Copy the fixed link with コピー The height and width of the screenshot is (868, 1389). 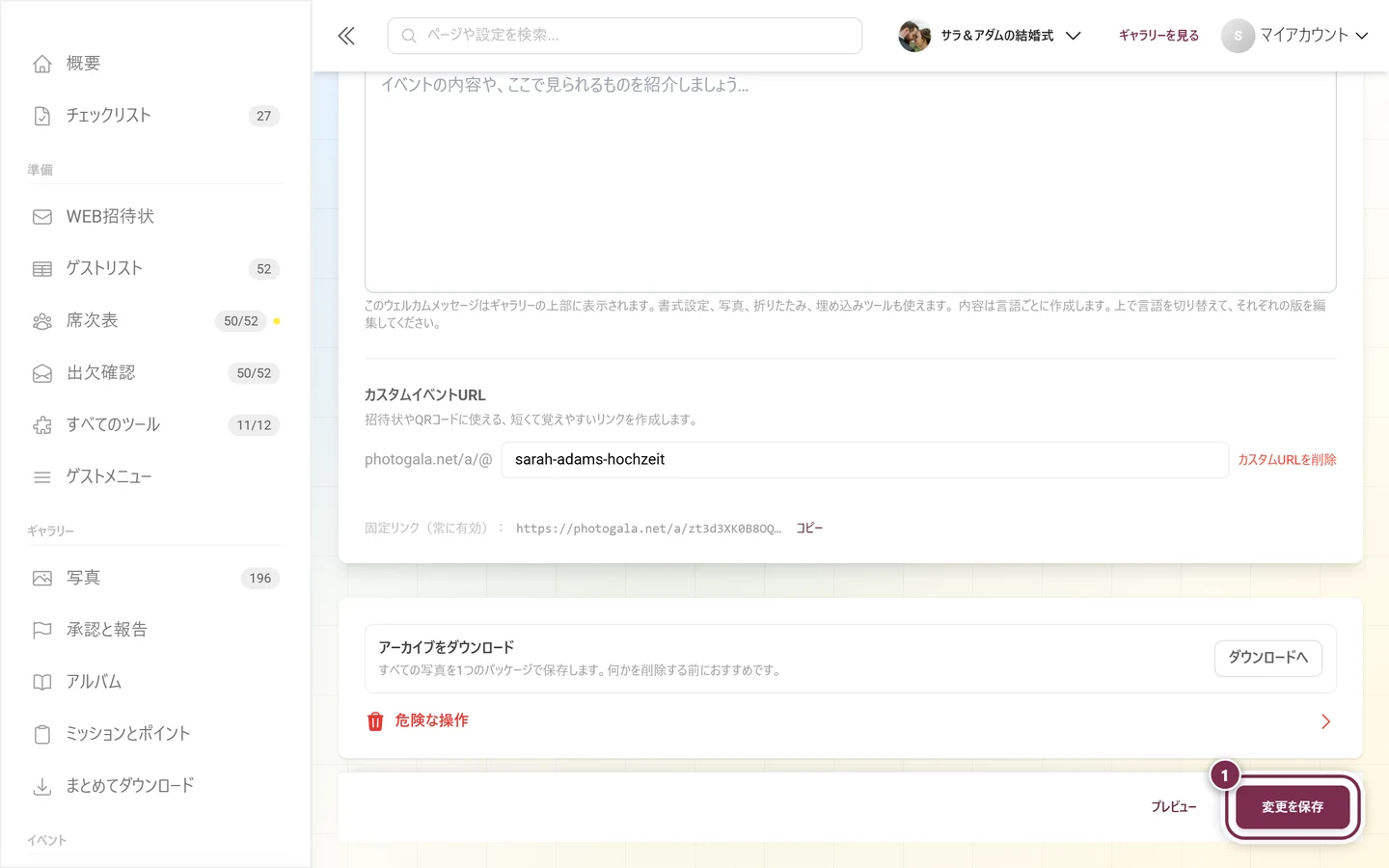[809, 529]
